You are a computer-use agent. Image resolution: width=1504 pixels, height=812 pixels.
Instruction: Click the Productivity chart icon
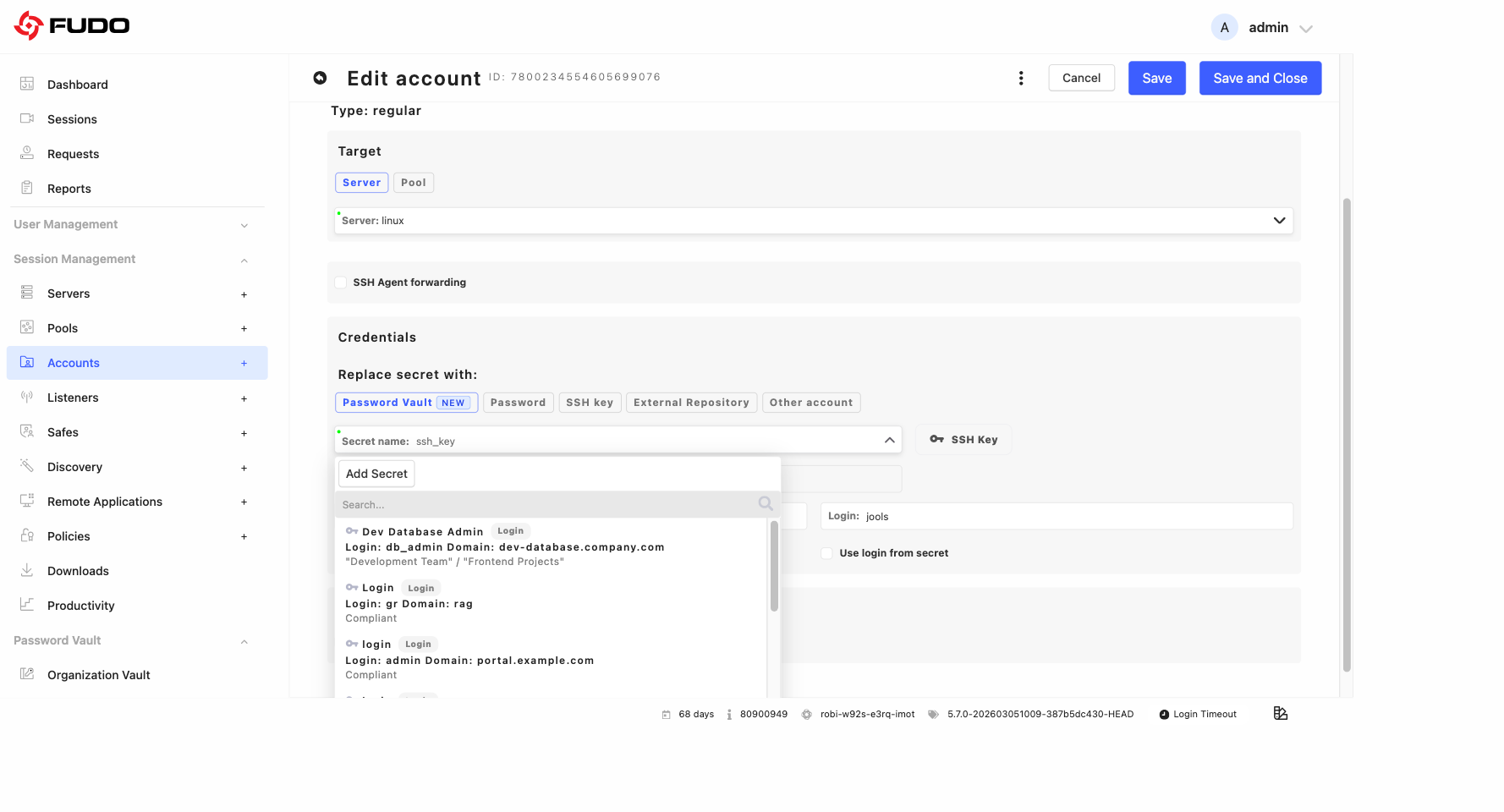click(27, 605)
